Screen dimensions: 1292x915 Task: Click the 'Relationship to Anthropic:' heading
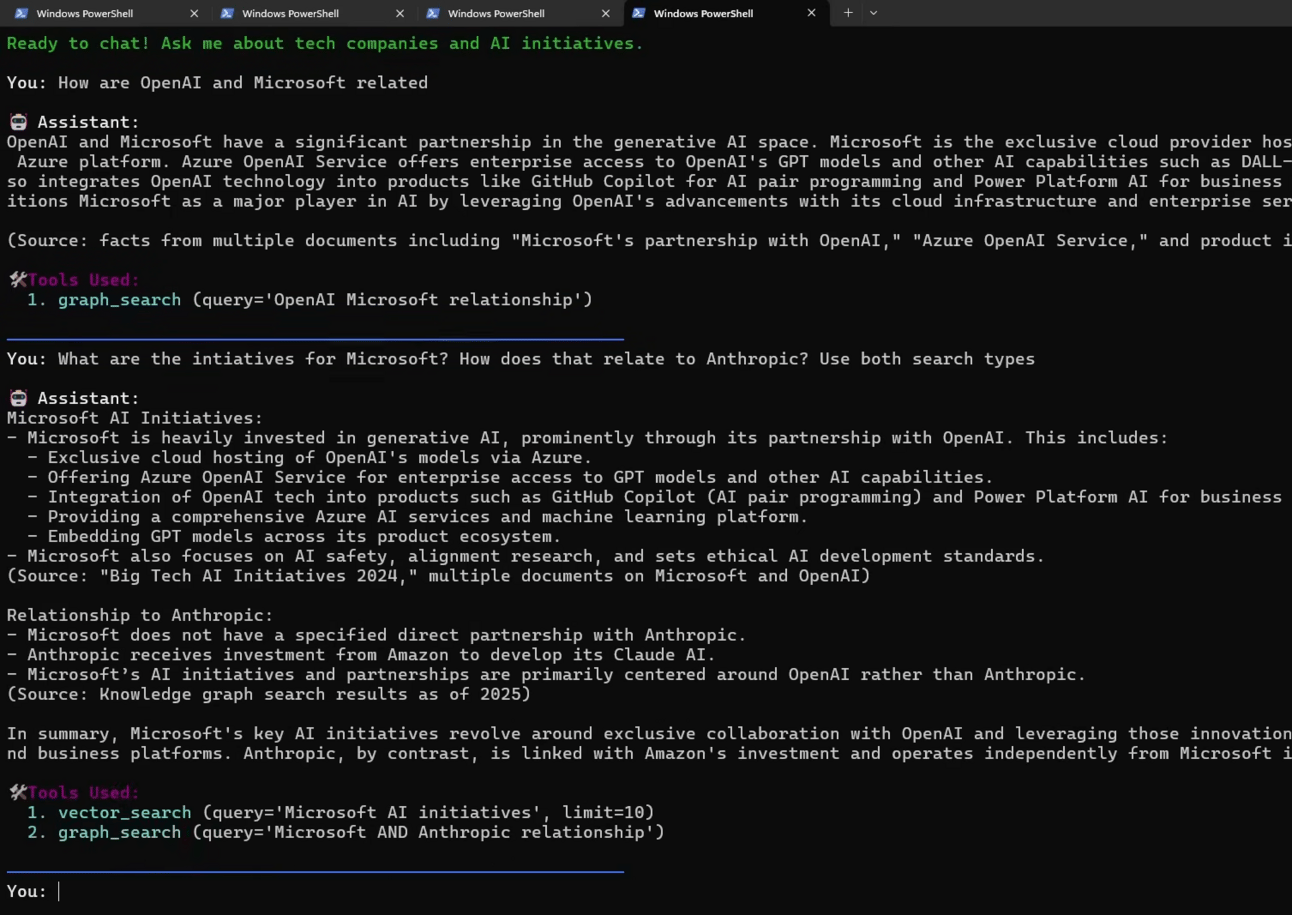pos(140,615)
